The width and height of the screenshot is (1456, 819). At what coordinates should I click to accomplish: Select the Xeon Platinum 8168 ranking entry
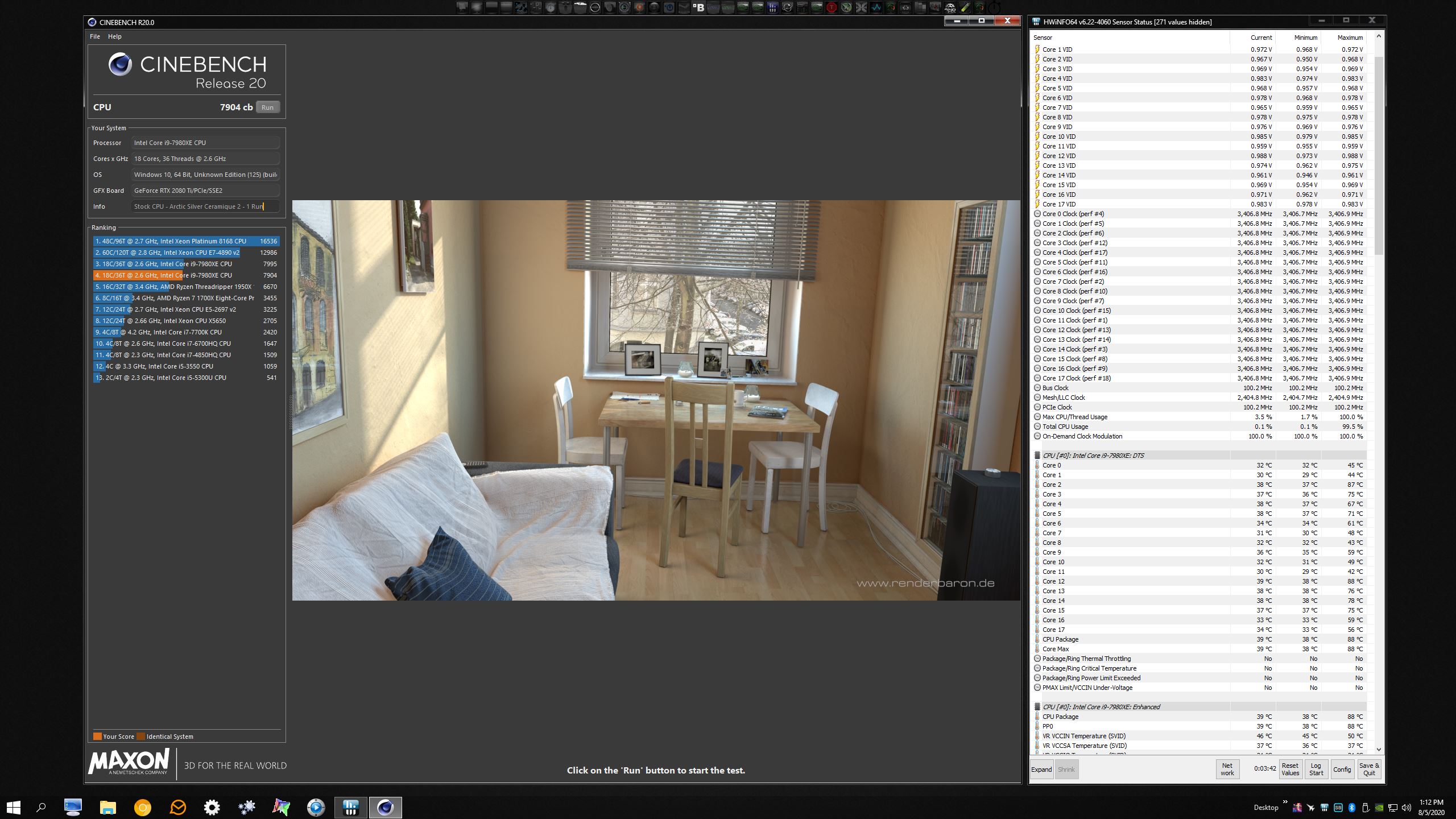point(186,241)
